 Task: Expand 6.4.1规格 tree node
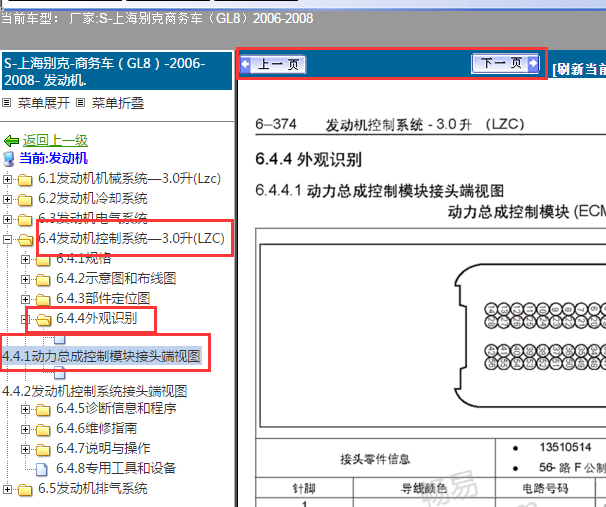[26, 259]
